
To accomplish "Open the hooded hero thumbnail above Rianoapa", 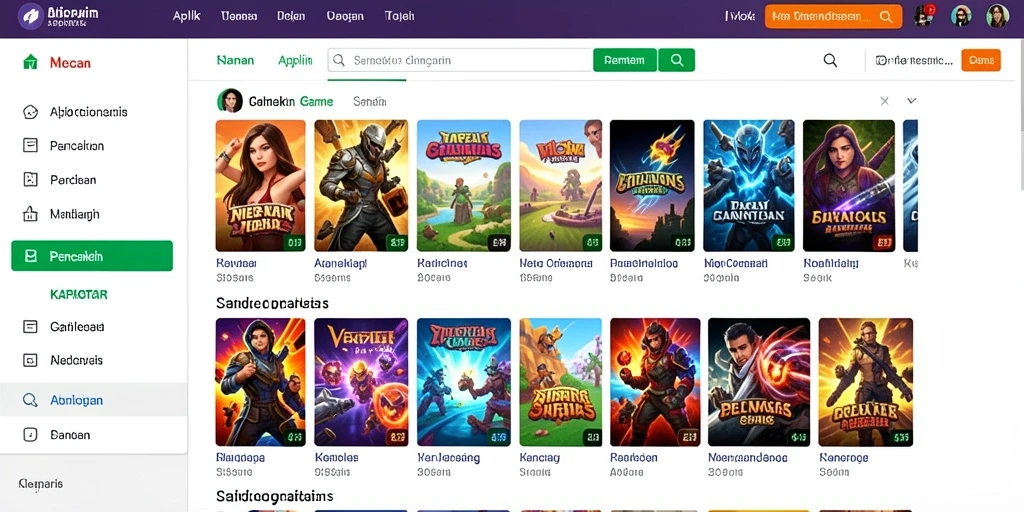I will (x=261, y=382).
